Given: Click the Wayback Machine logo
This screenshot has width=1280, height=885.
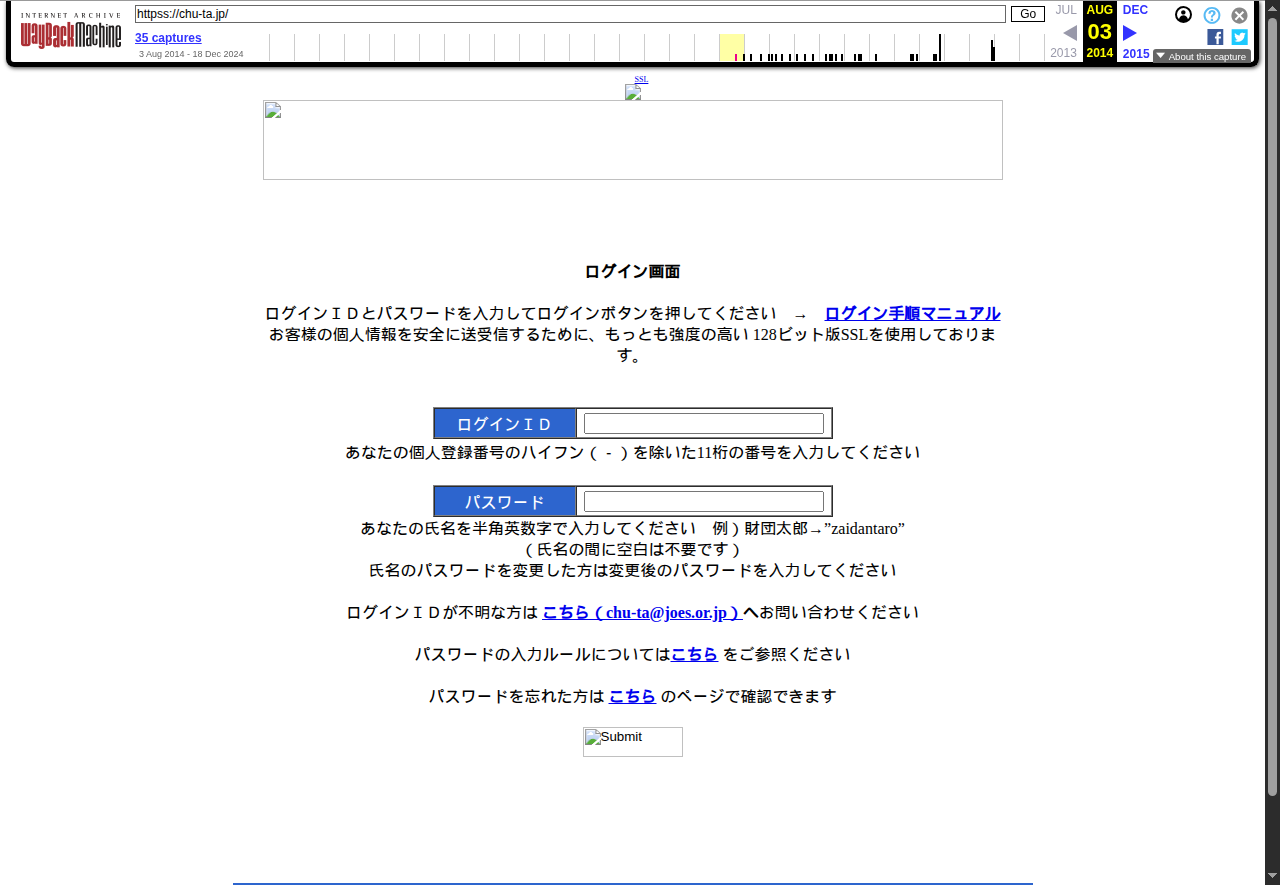Looking at the screenshot, I should click(x=70, y=35).
